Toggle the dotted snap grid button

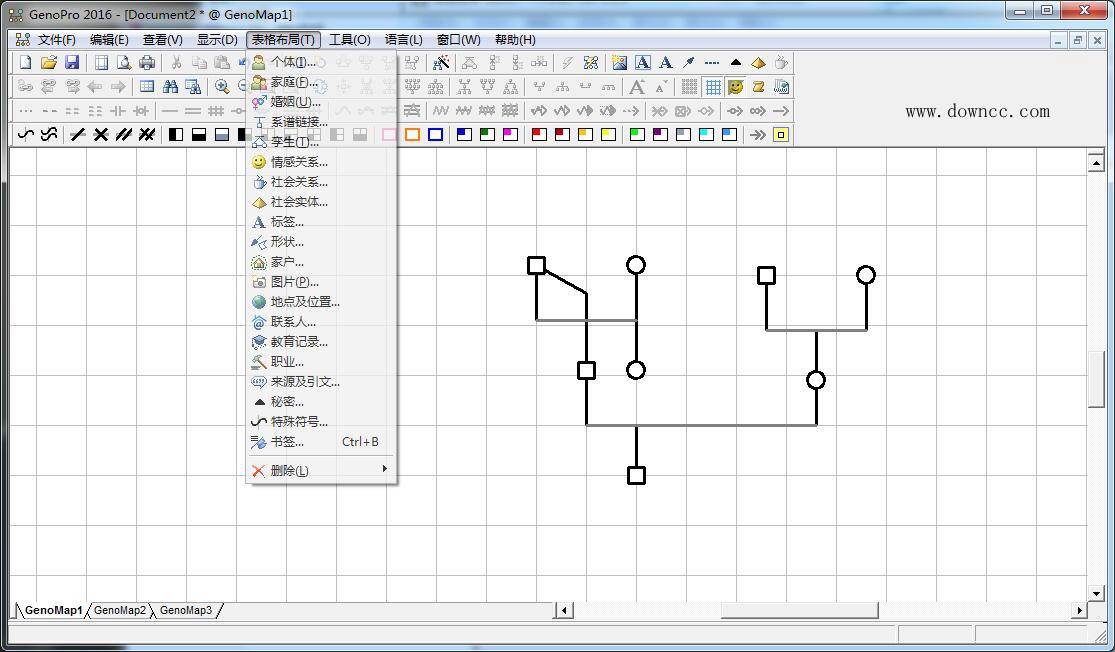pos(687,86)
